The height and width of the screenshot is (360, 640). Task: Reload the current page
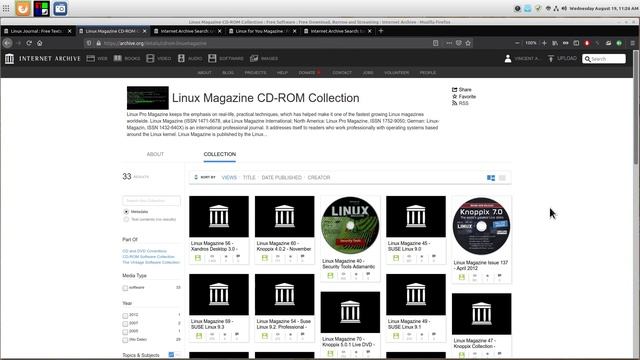pyautogui.click(x=29, y=43)
